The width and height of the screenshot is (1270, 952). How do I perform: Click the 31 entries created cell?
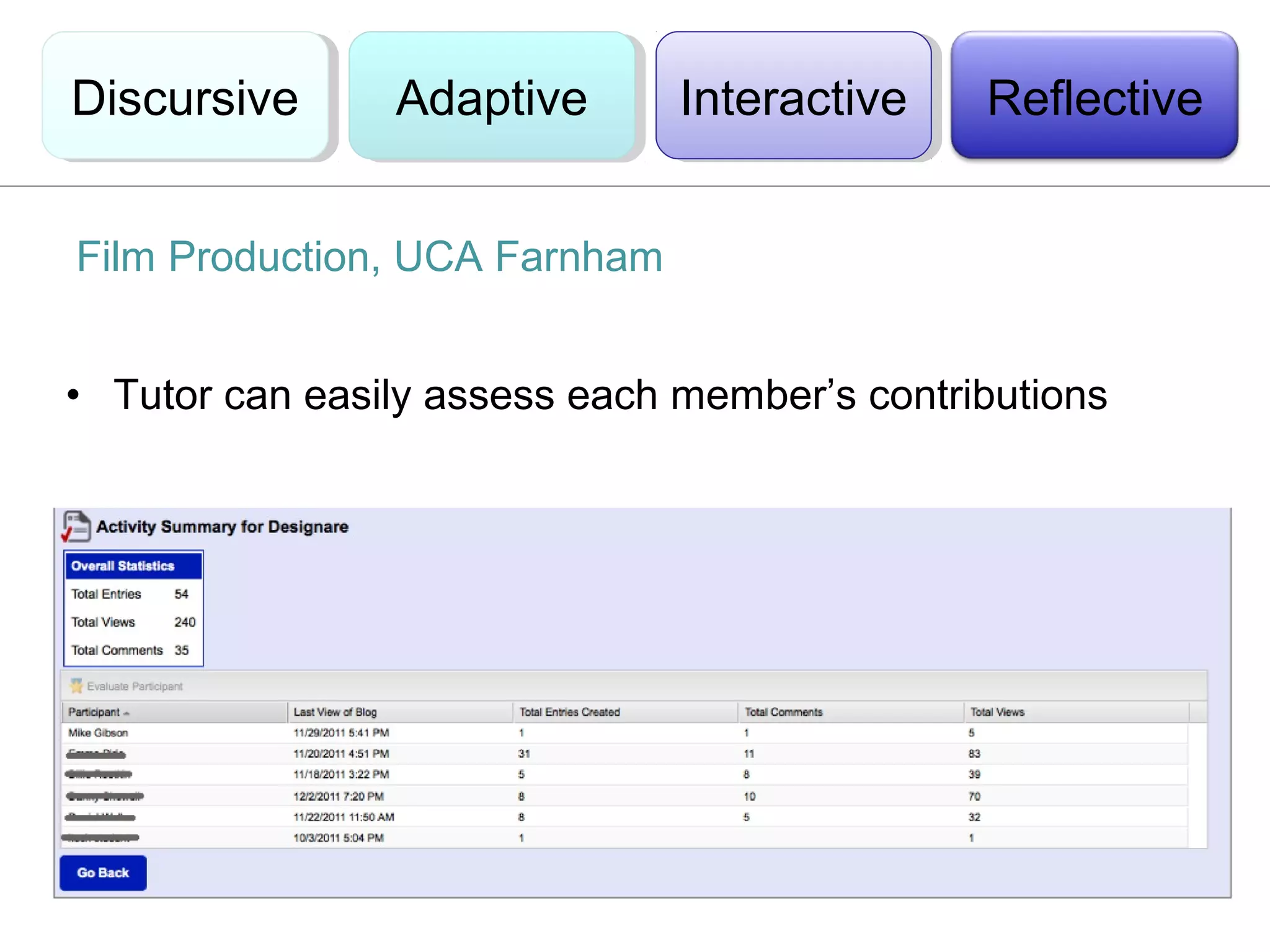(524, 754)
